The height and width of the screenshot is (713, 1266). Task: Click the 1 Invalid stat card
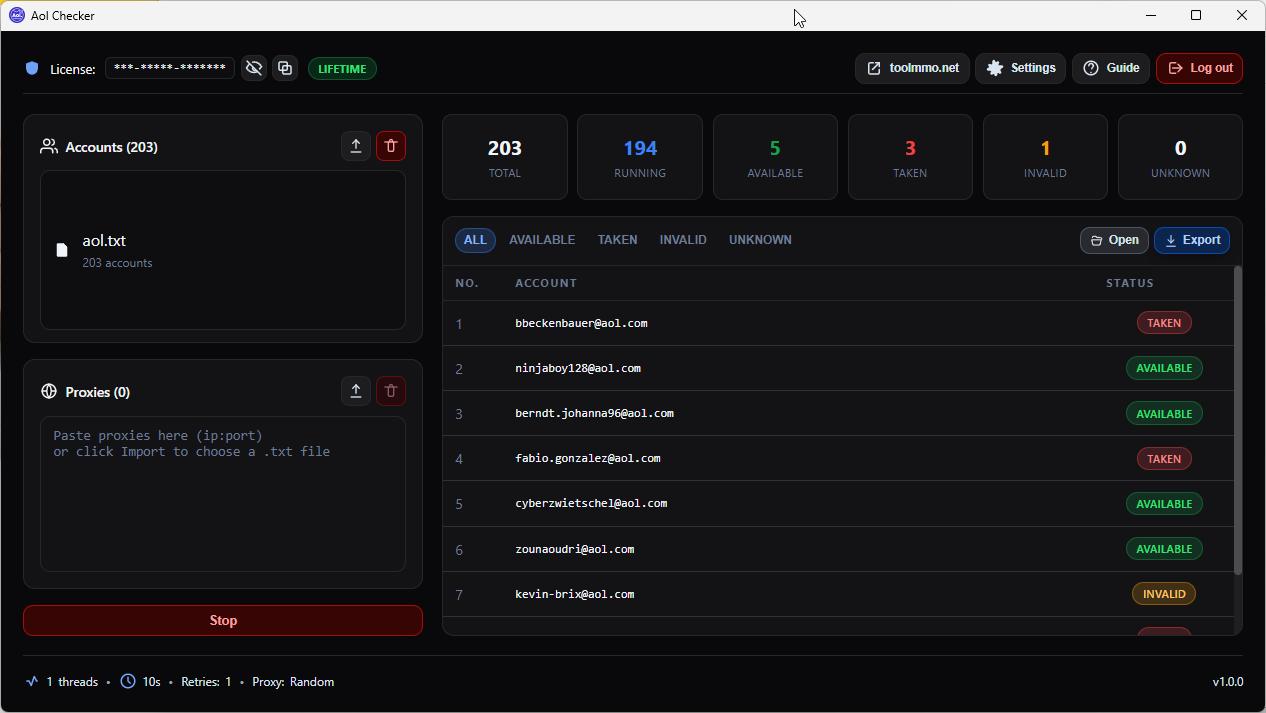1045,157
